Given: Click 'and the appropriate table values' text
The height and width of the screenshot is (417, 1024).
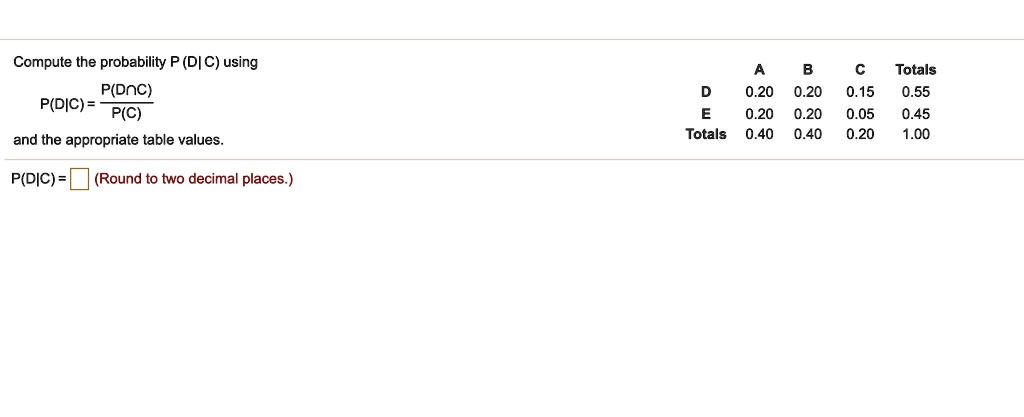Looking at the screenshot, I should click(118, 141).
